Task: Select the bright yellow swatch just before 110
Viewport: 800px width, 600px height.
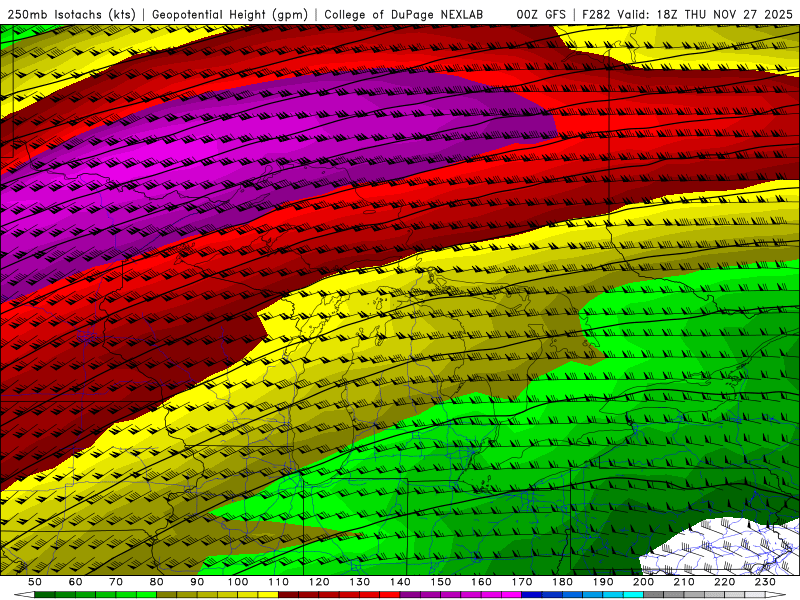Action: (x=268, y=595)
